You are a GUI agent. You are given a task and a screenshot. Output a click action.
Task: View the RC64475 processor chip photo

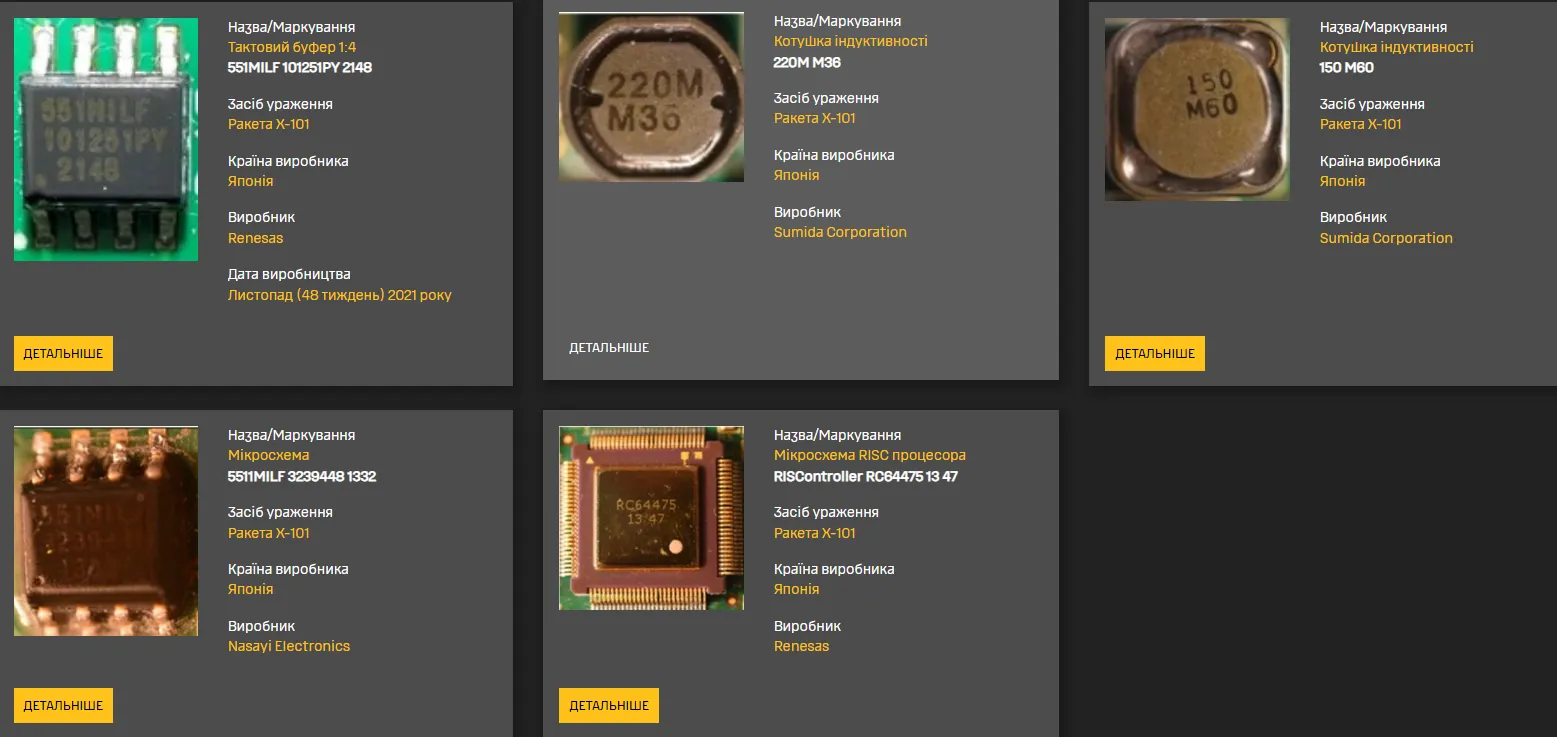pos(651,518)
